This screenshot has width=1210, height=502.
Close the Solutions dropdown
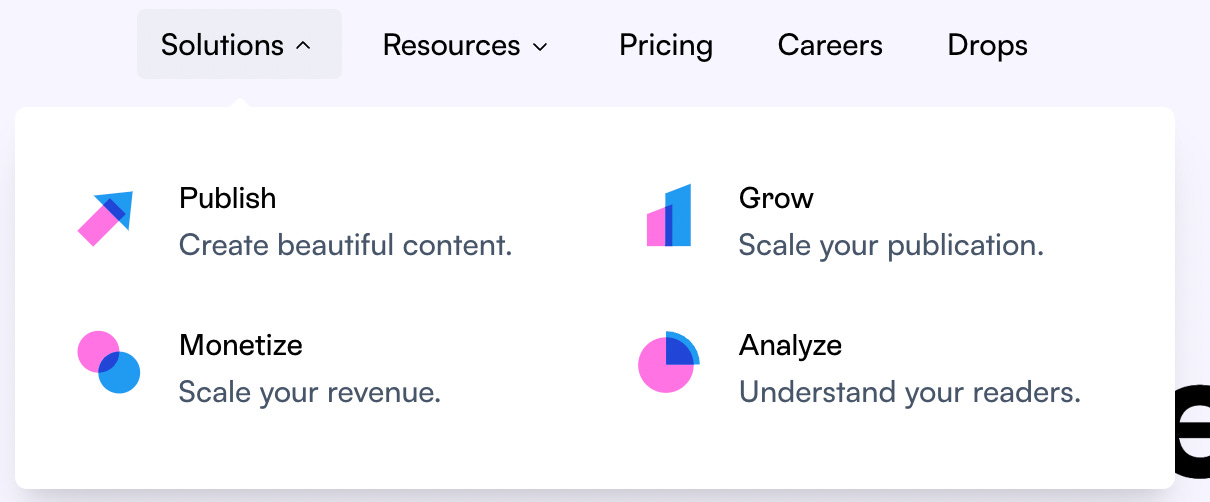(x=239, y=45)
